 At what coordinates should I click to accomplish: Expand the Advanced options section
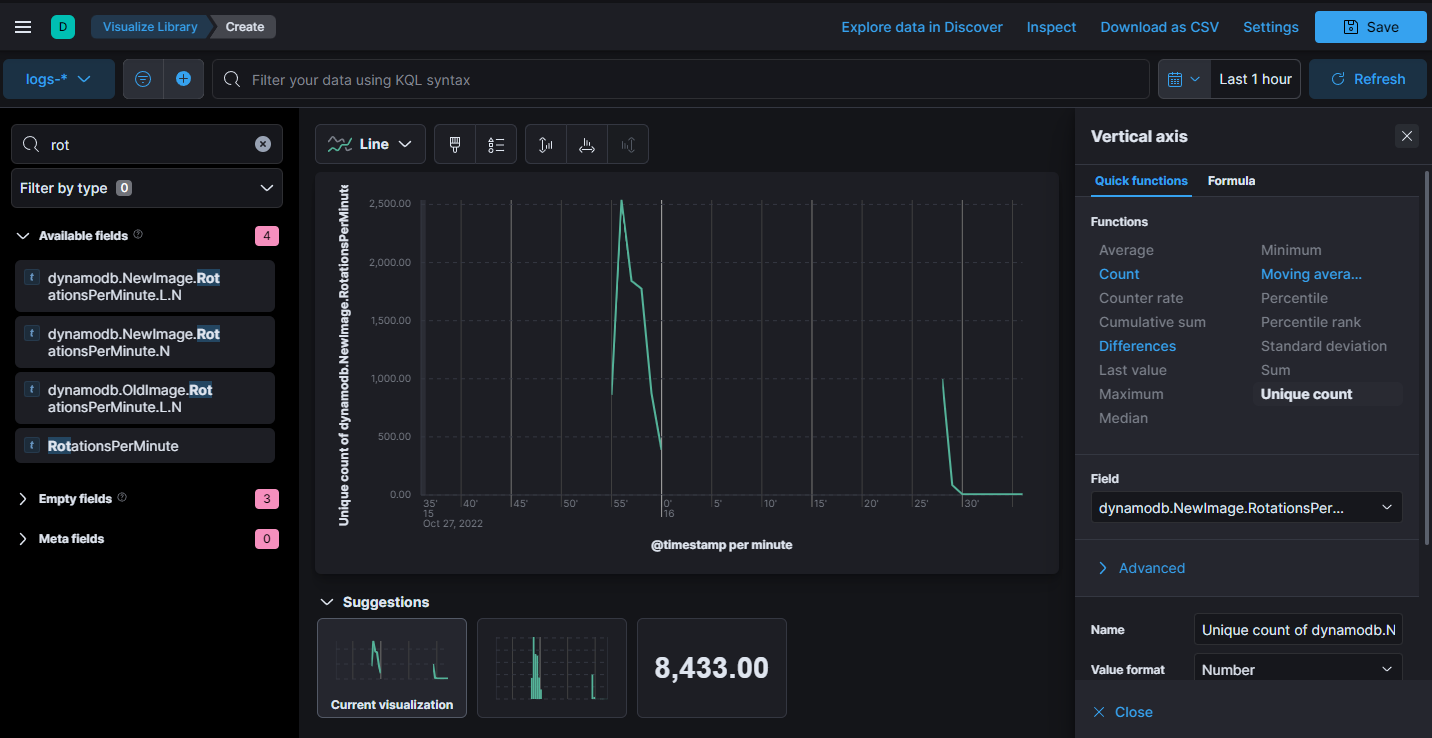1141,568
